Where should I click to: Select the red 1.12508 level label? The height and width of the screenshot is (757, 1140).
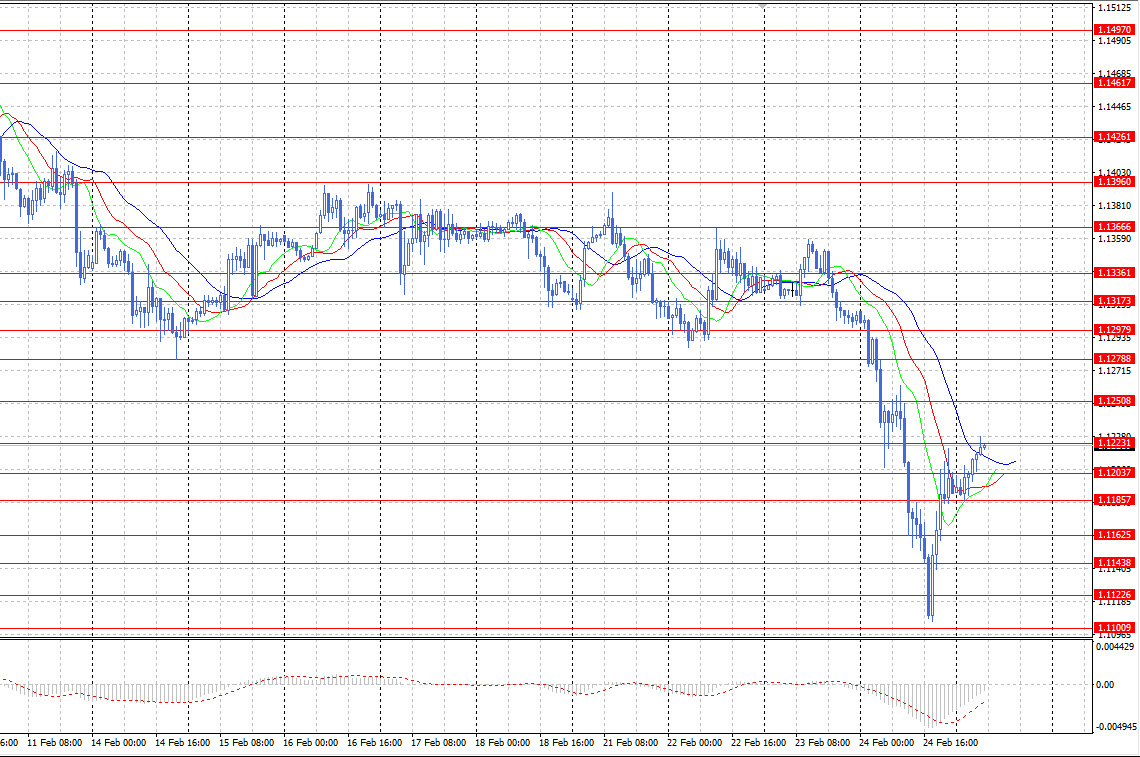click(x=1115, y=401)
